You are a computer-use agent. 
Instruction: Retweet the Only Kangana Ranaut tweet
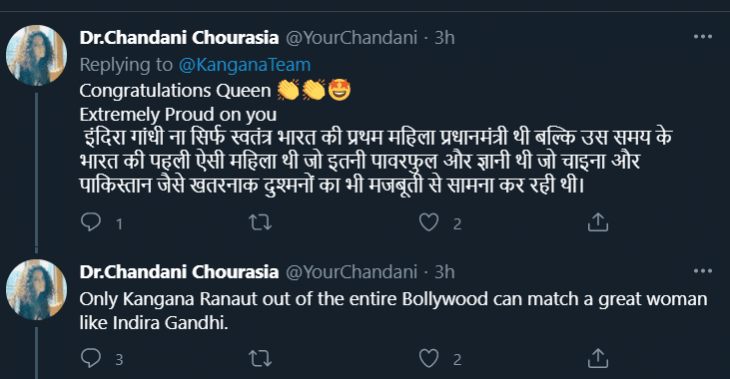260,359
